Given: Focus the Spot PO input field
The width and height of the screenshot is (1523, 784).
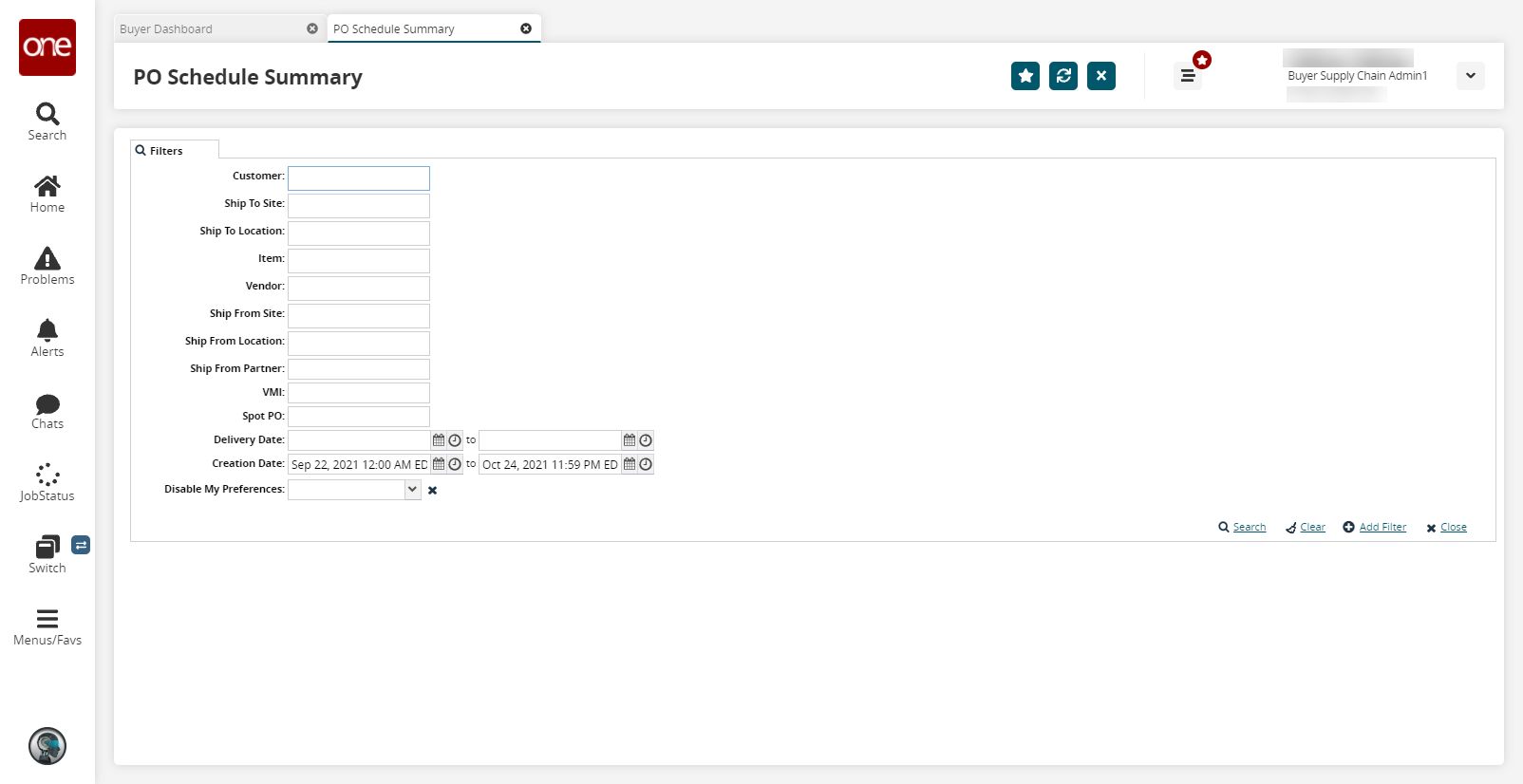Looking at the screenshot, I should click(359, 417).
